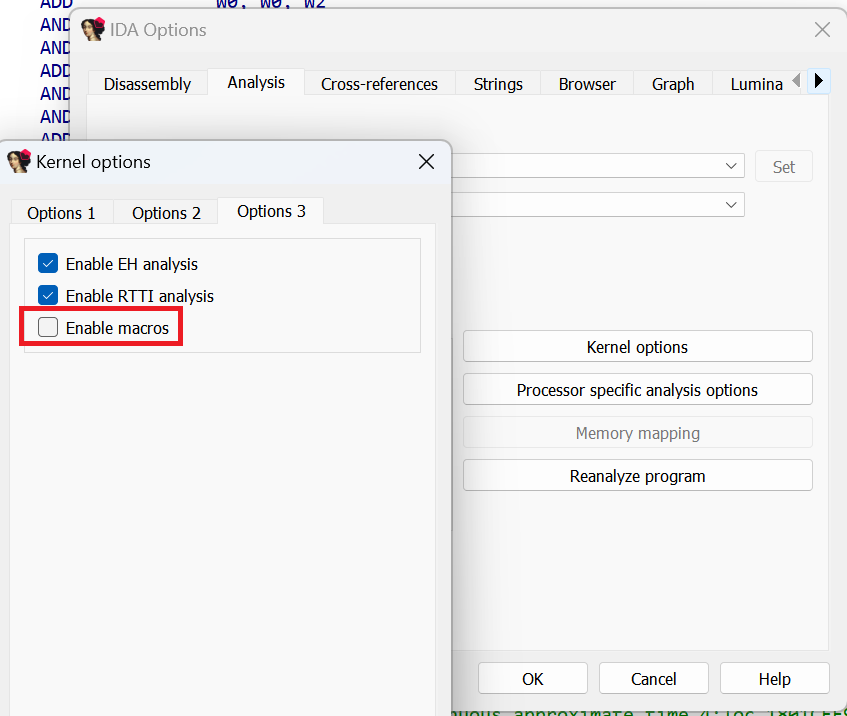Close the Kernel options dialog
The image size is (847, 716).
426,161
